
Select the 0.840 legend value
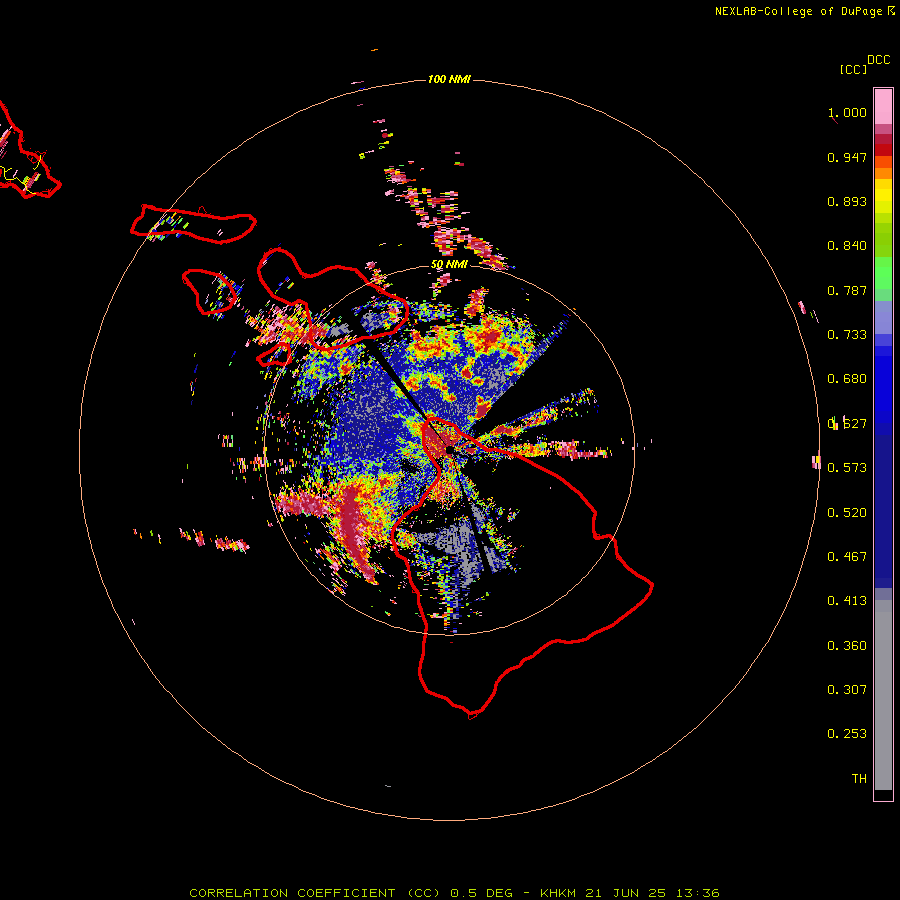coord(847,246)
